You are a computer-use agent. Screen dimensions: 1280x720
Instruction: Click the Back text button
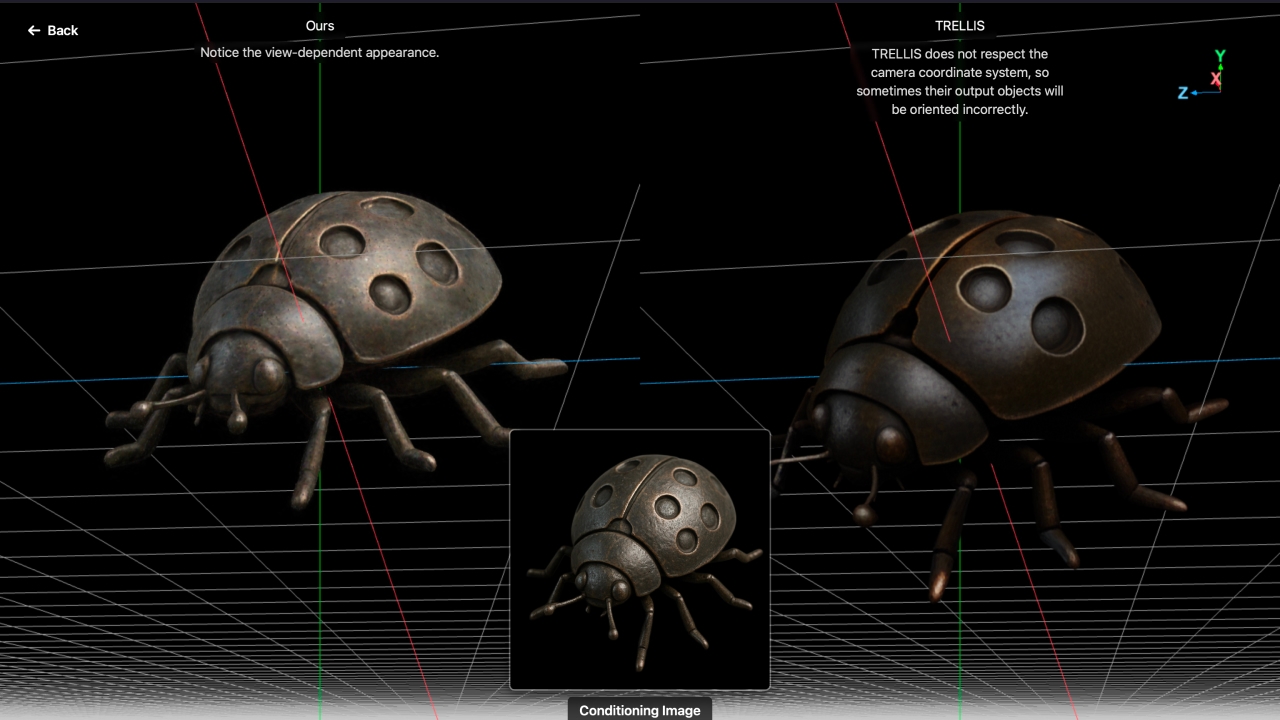[x=62, y=31]
